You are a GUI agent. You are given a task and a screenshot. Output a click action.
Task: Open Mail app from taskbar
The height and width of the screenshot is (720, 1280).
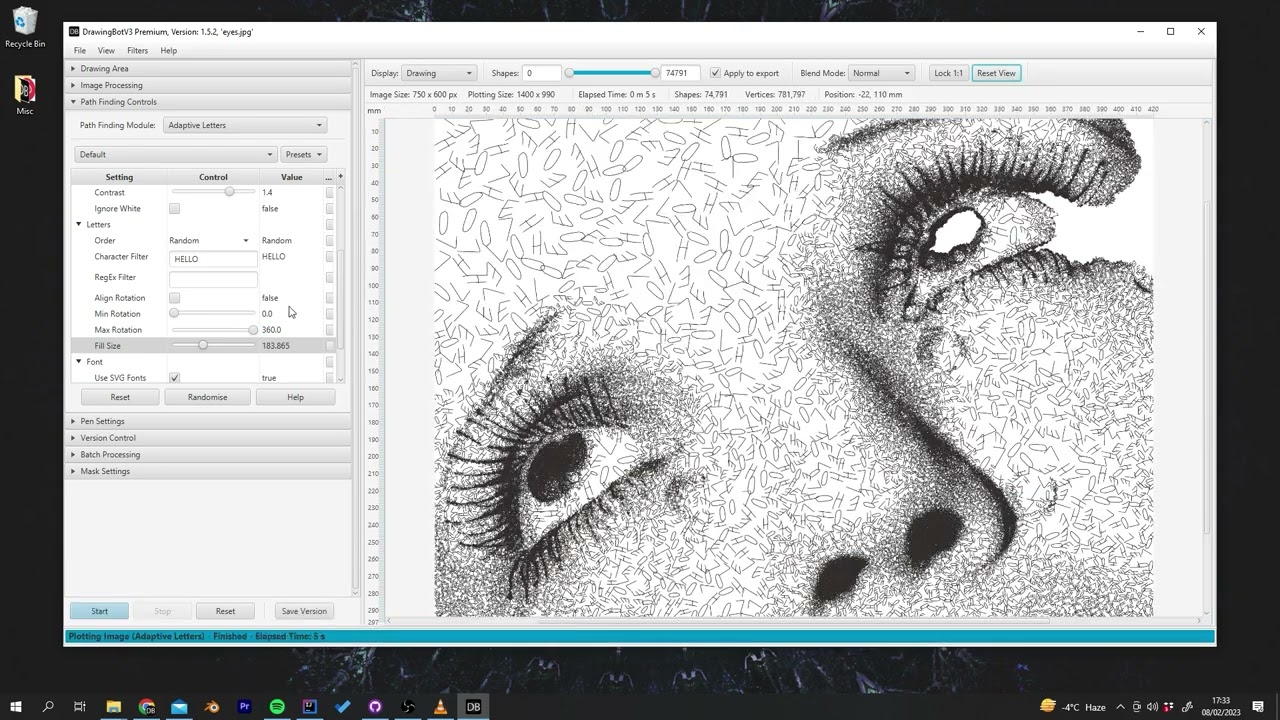click(179, 707)
